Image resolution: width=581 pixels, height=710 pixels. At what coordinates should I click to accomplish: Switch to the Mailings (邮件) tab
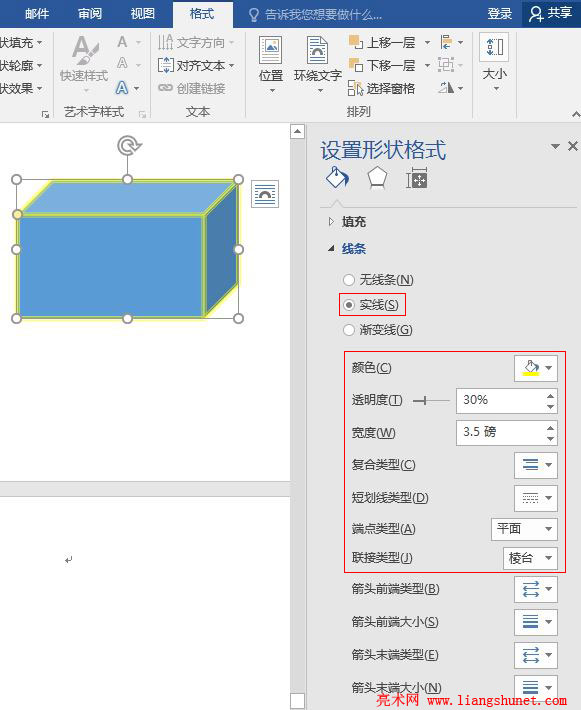pyautogui.click(x=37, y=14)
